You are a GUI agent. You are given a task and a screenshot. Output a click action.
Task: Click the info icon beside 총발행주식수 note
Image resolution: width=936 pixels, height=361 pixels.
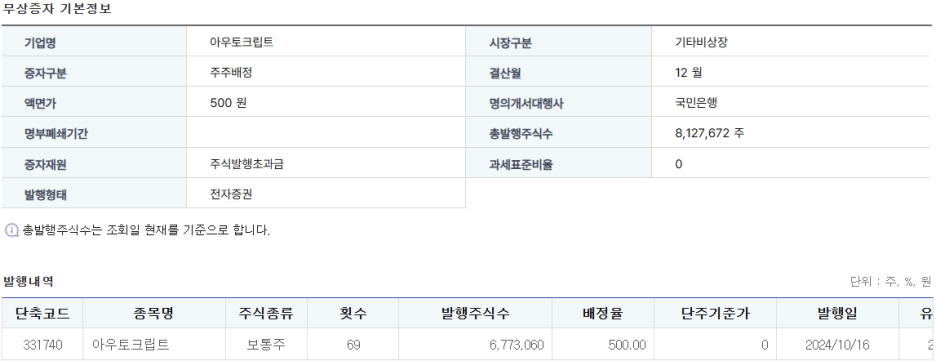click(11, 230)
